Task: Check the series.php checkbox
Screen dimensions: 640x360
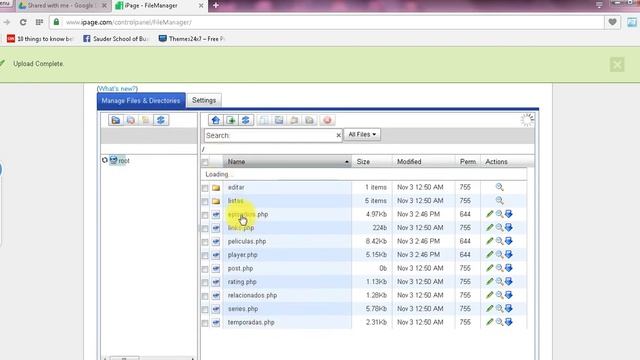Action: click(x=205, y=309)
